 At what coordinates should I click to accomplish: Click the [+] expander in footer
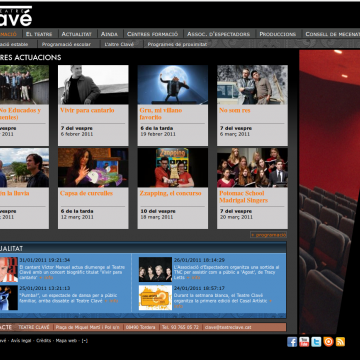coord(85,341)
